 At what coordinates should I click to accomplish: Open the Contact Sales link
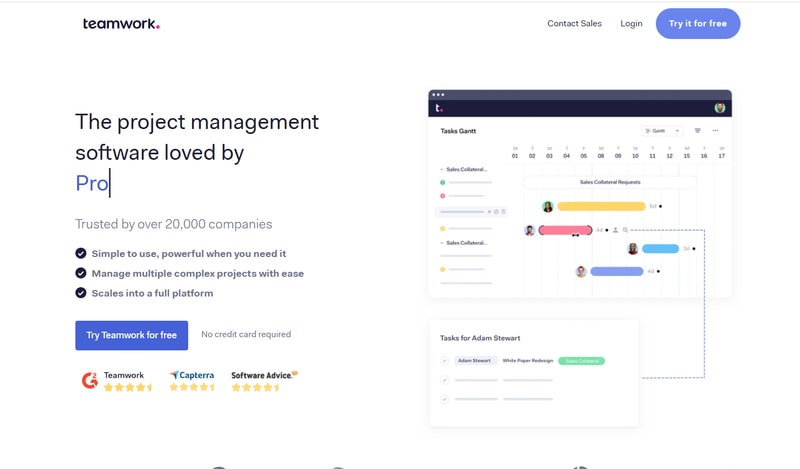(574, 23)
